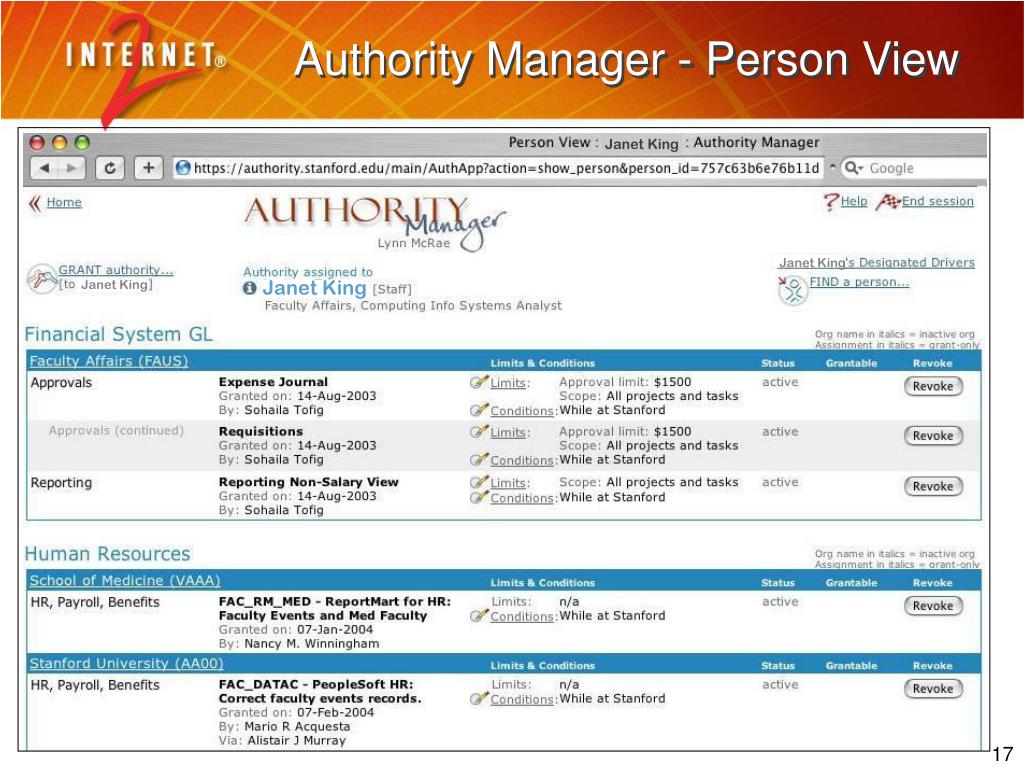Revoke the FAC_DATAC PeopleSoft HR authority

tap(933, 689)
